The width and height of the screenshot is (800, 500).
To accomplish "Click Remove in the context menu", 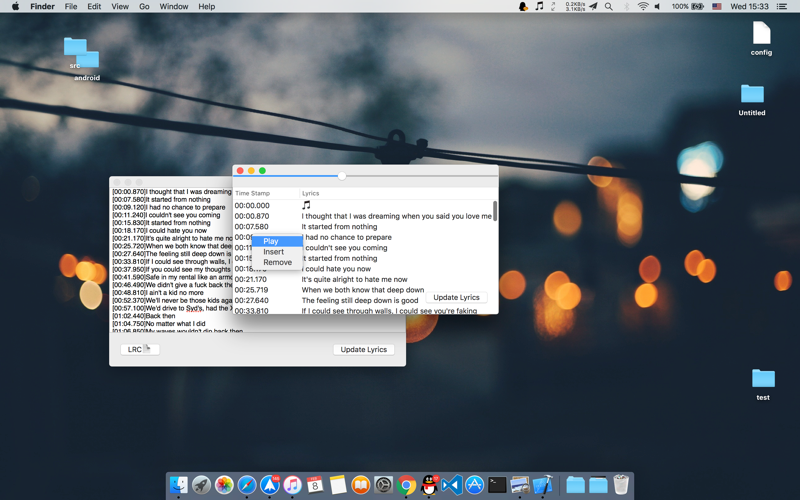I will coord(277,262).
